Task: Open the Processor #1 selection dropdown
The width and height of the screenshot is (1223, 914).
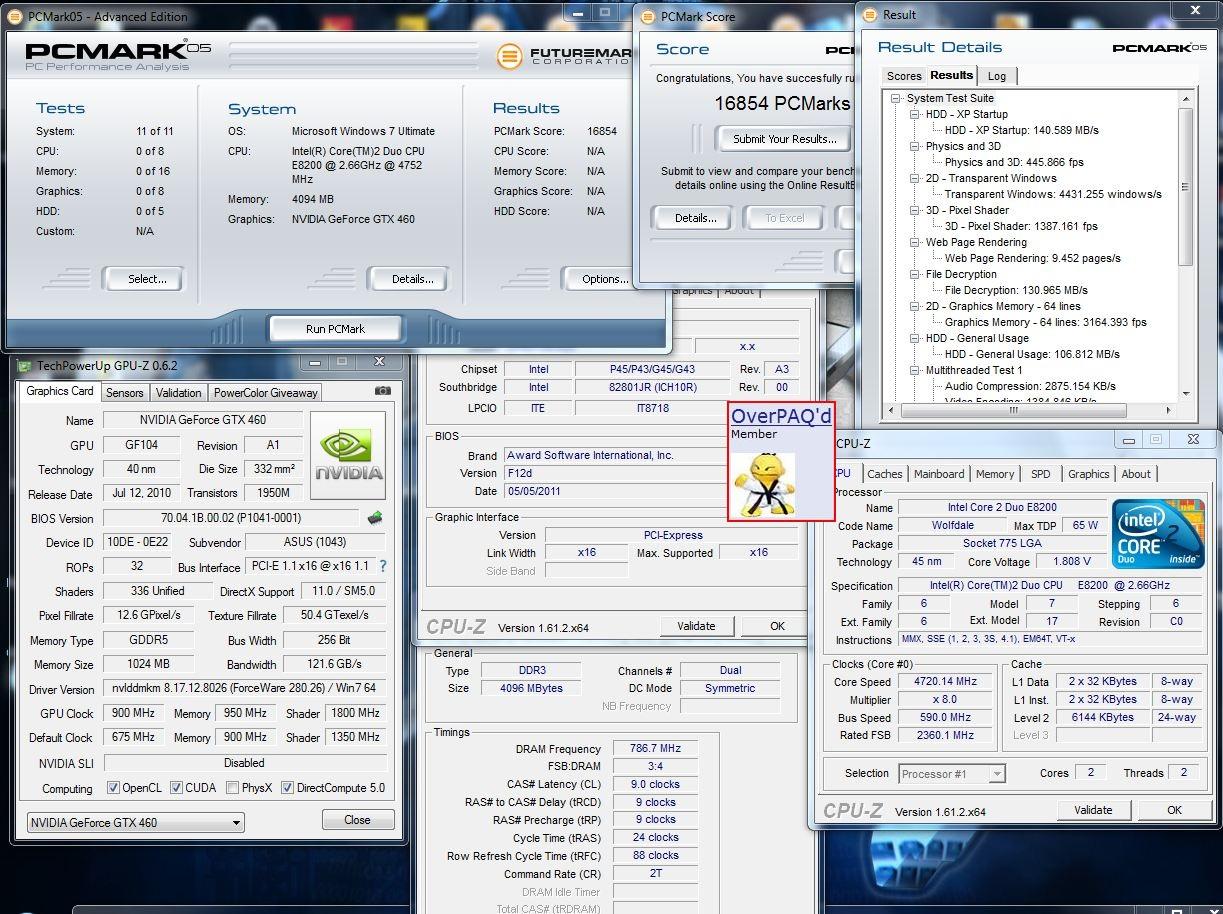Action: pos(951,773)
